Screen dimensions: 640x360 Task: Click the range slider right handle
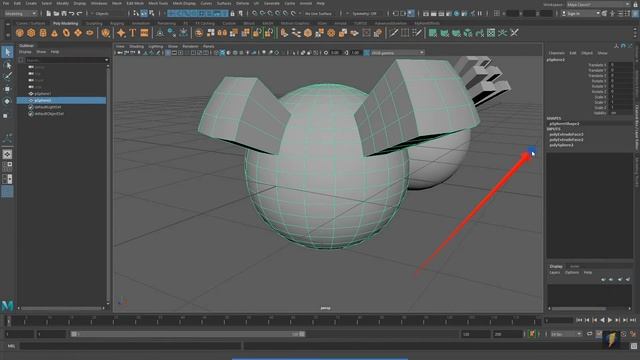tap(302, 334)
